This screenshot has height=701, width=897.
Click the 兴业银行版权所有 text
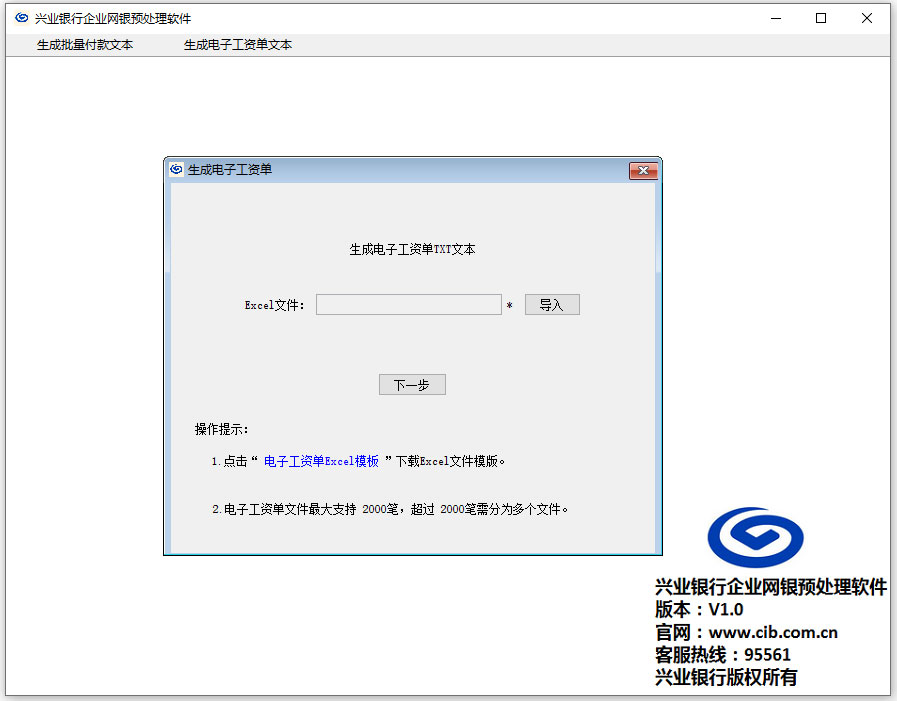(x=726, y=677)
